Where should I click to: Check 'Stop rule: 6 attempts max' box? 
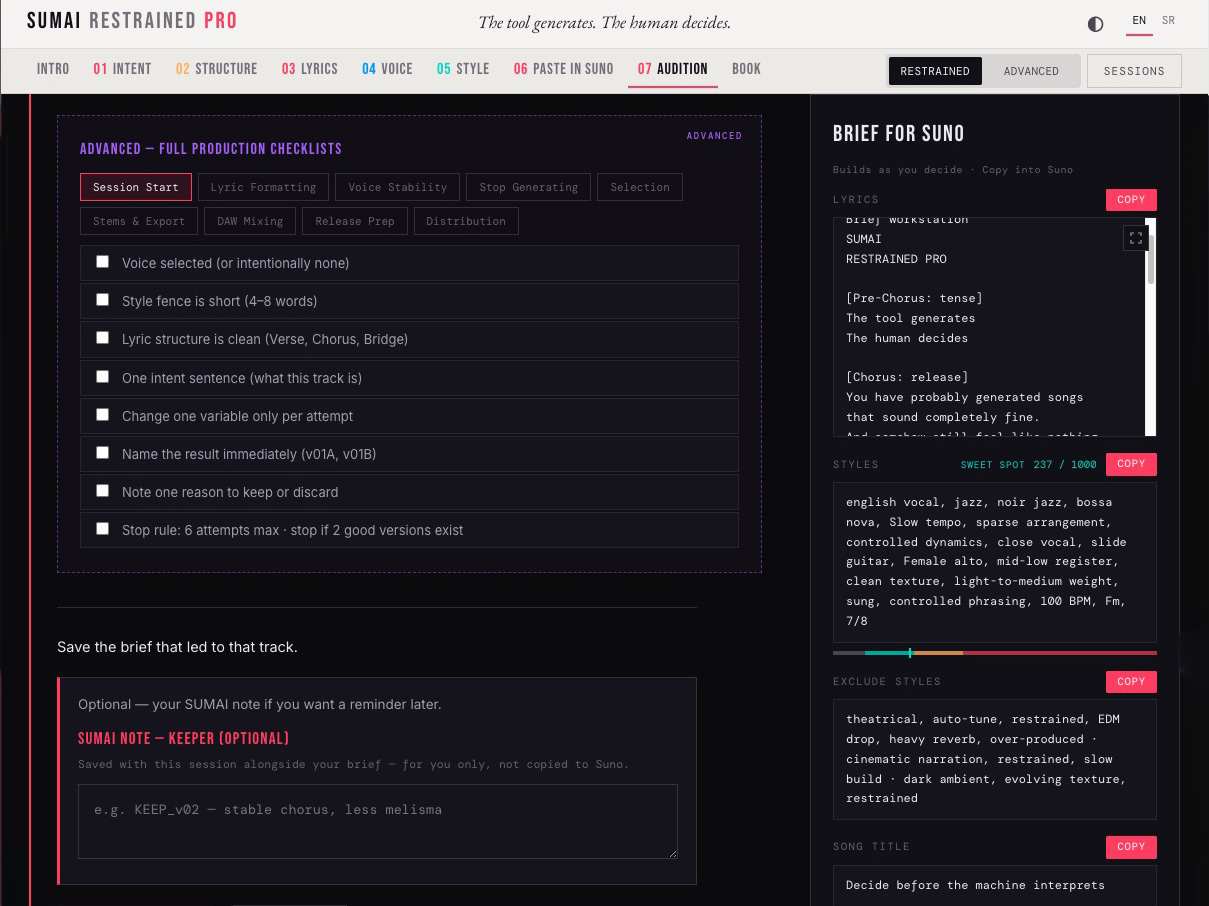102,529
